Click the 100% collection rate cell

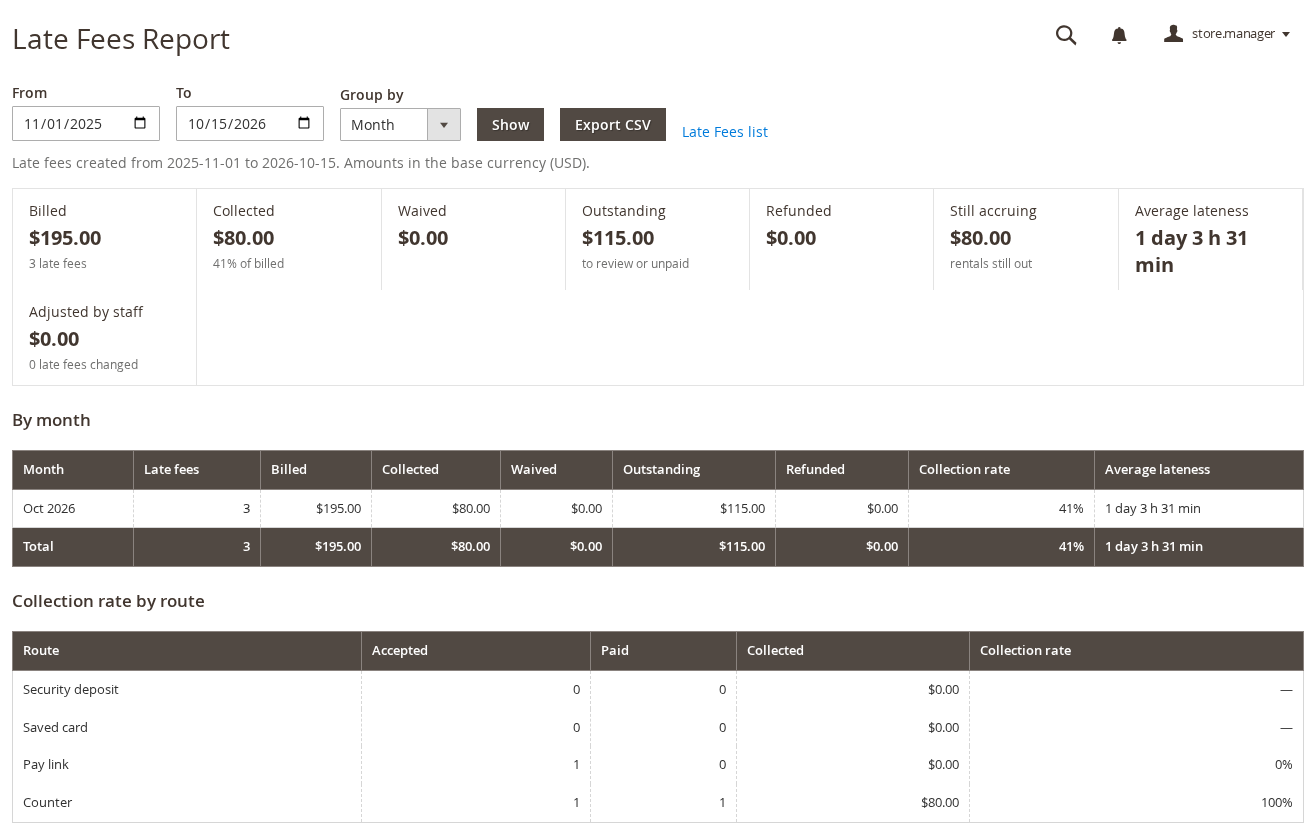pyautogui.click(x=1136, y=802)
